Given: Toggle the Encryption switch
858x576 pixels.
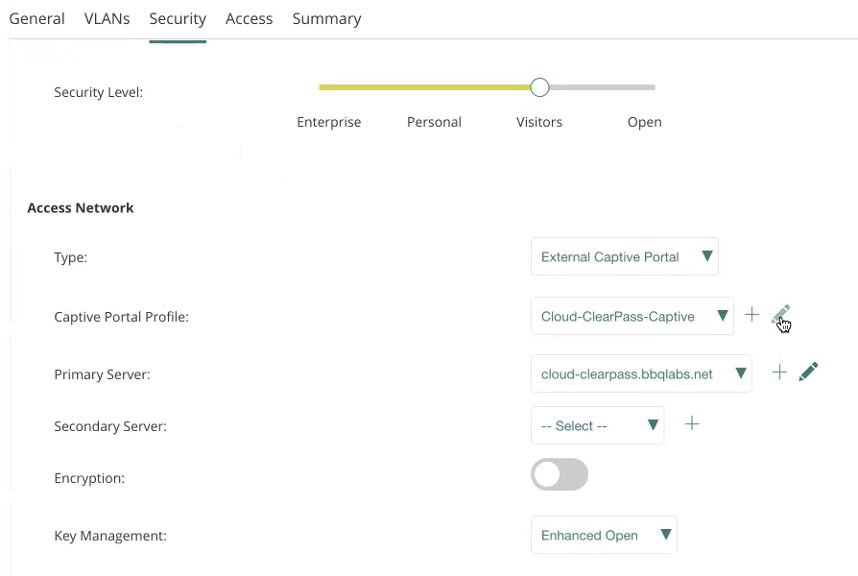Looking at the screenshot, I should coord(559,476).
